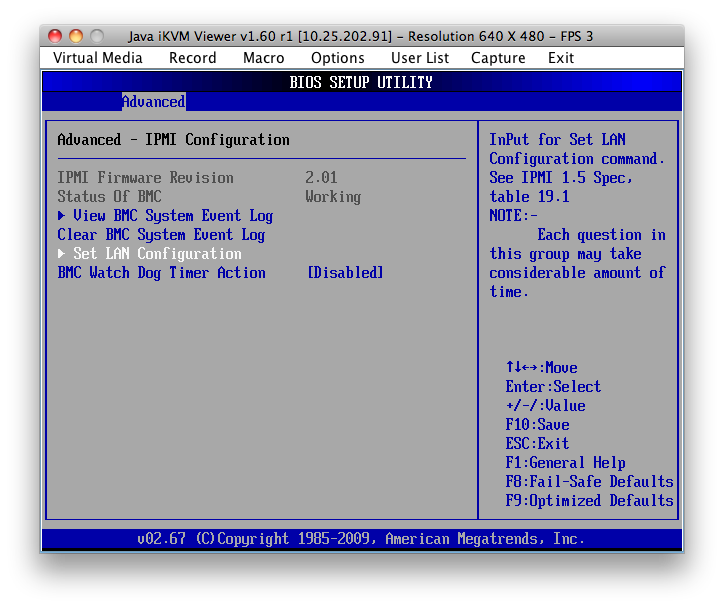The width and height of the screenshot is (724, 608).
Task: Open the User List menu
Action: [x=419, y=58]
